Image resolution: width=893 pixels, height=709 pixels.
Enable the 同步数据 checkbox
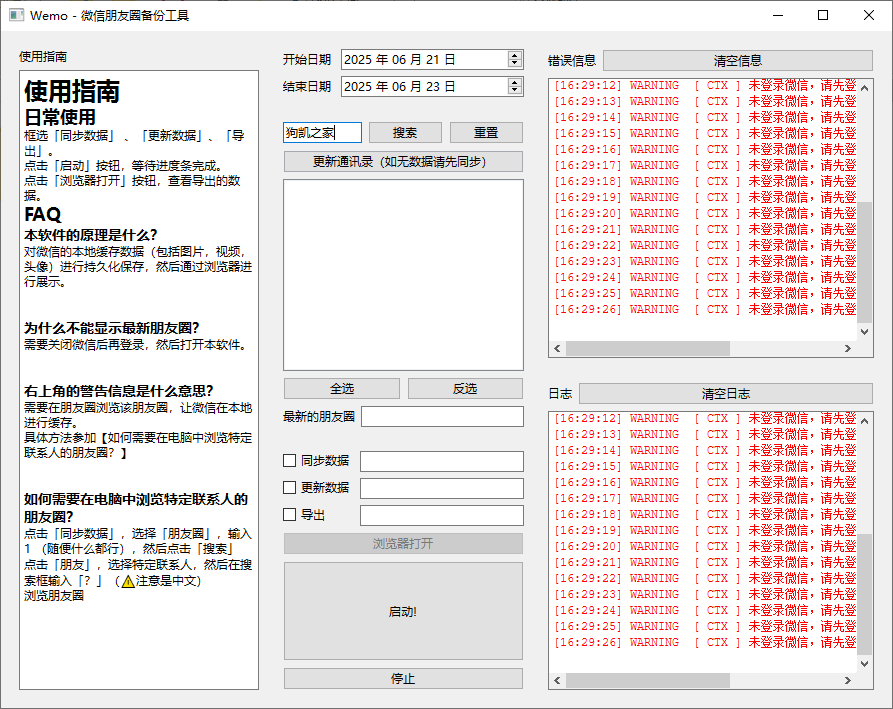[x=290, y=461]
